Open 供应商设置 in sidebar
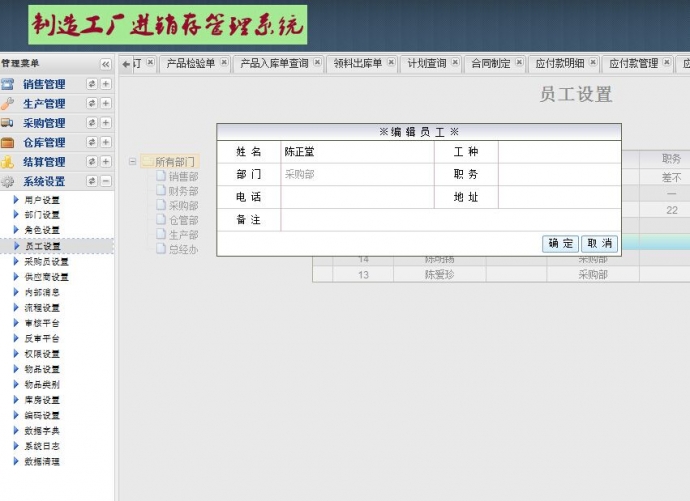Screen dimensions: 690x501 (46, 277)
